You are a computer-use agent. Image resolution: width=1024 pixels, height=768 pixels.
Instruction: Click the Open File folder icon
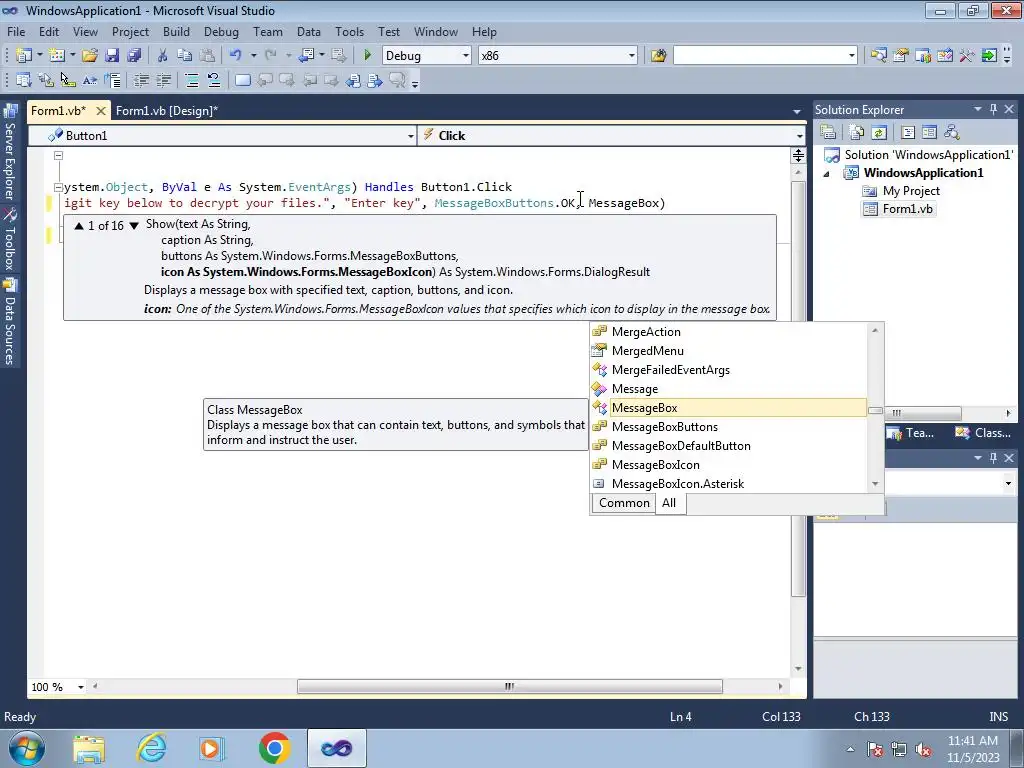(90, 56)
